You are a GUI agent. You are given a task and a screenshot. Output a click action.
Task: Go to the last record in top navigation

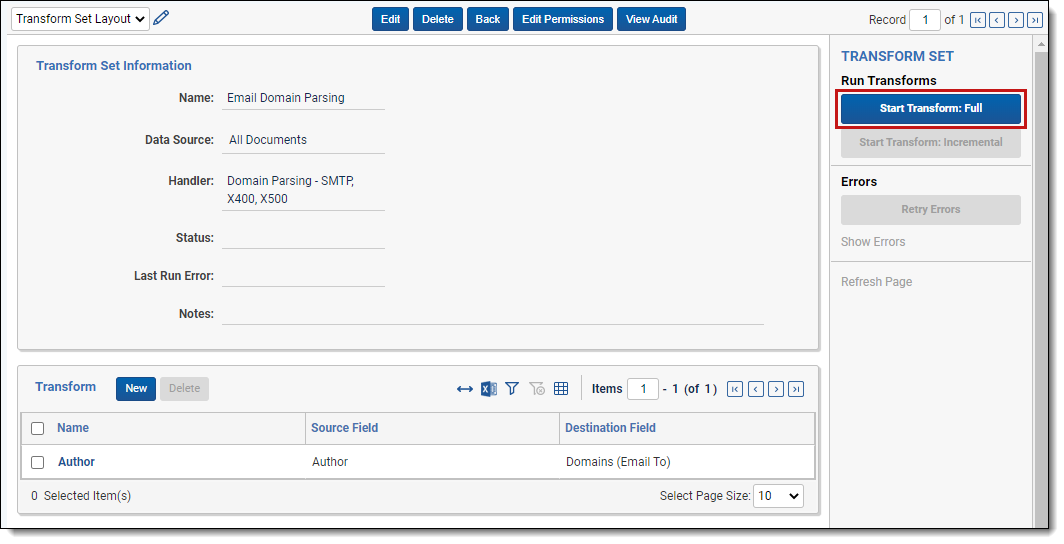click(1035, 20)
